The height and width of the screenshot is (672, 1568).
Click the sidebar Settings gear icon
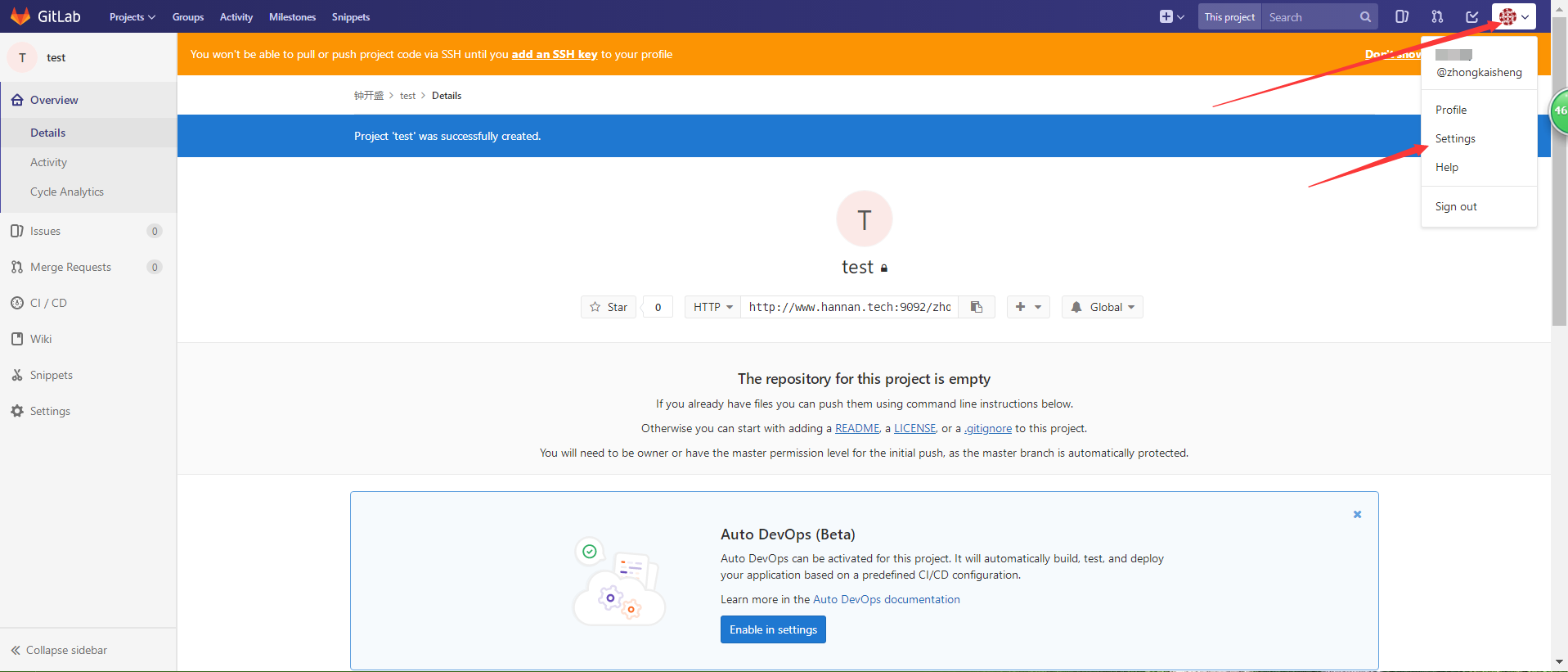coord(17,411)
